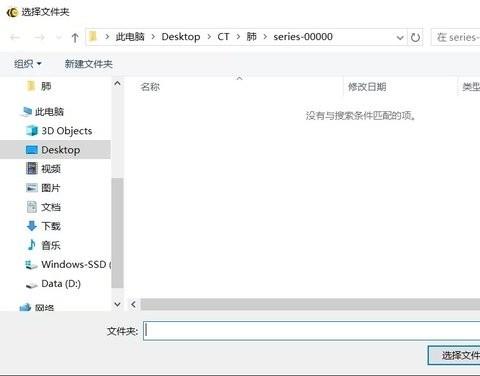Screen dimensions: 480x376
Task: Open the 下载 folder in sidebar
Action: coord(43,226)
